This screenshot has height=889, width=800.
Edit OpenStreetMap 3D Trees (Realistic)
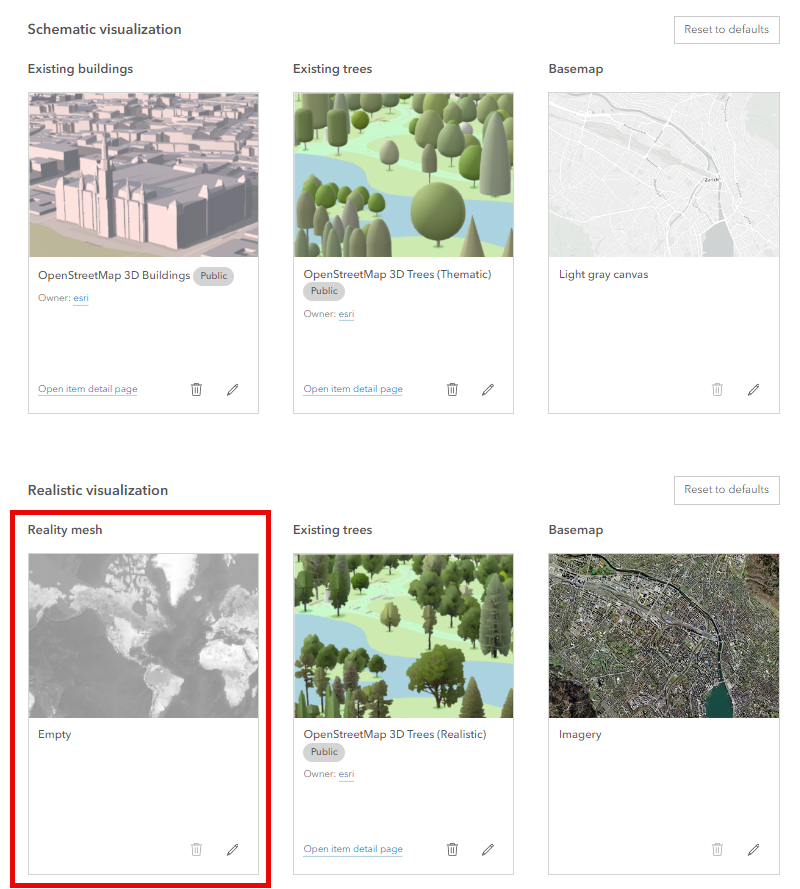click(488, 849)
